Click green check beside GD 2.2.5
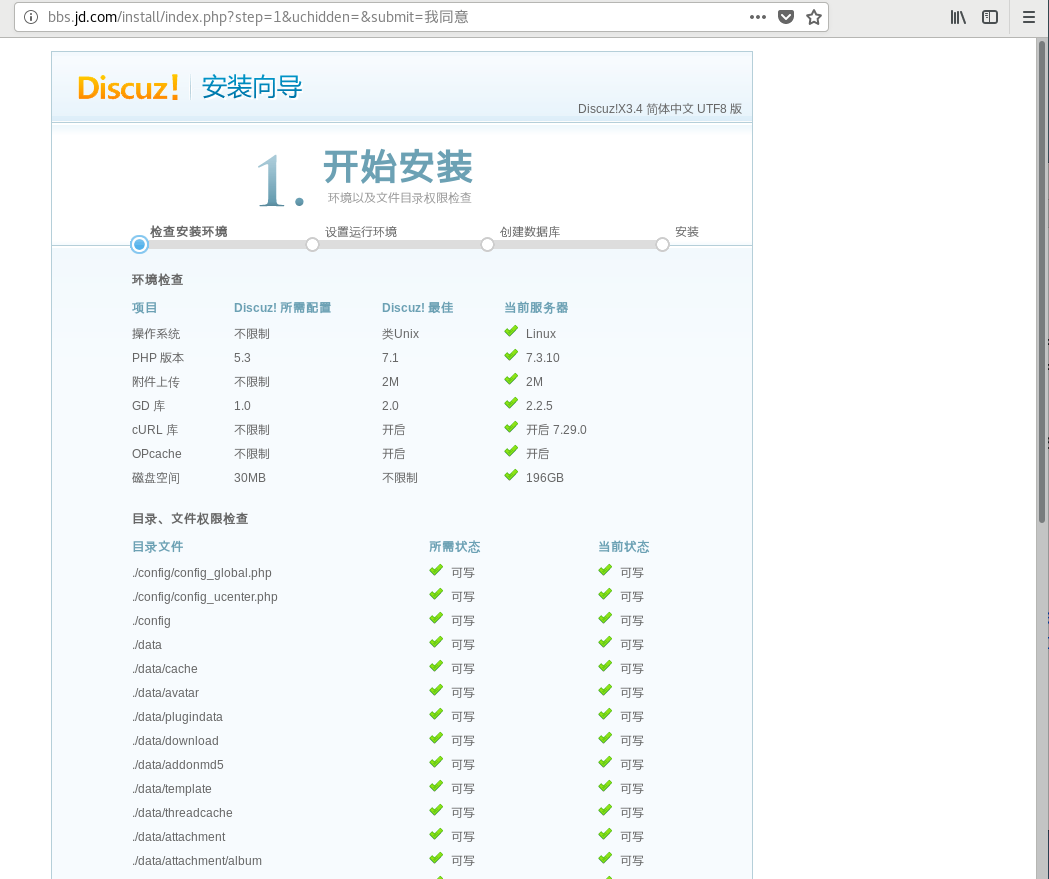Viewport: 1049px width, 879px height. click(511, 403)
